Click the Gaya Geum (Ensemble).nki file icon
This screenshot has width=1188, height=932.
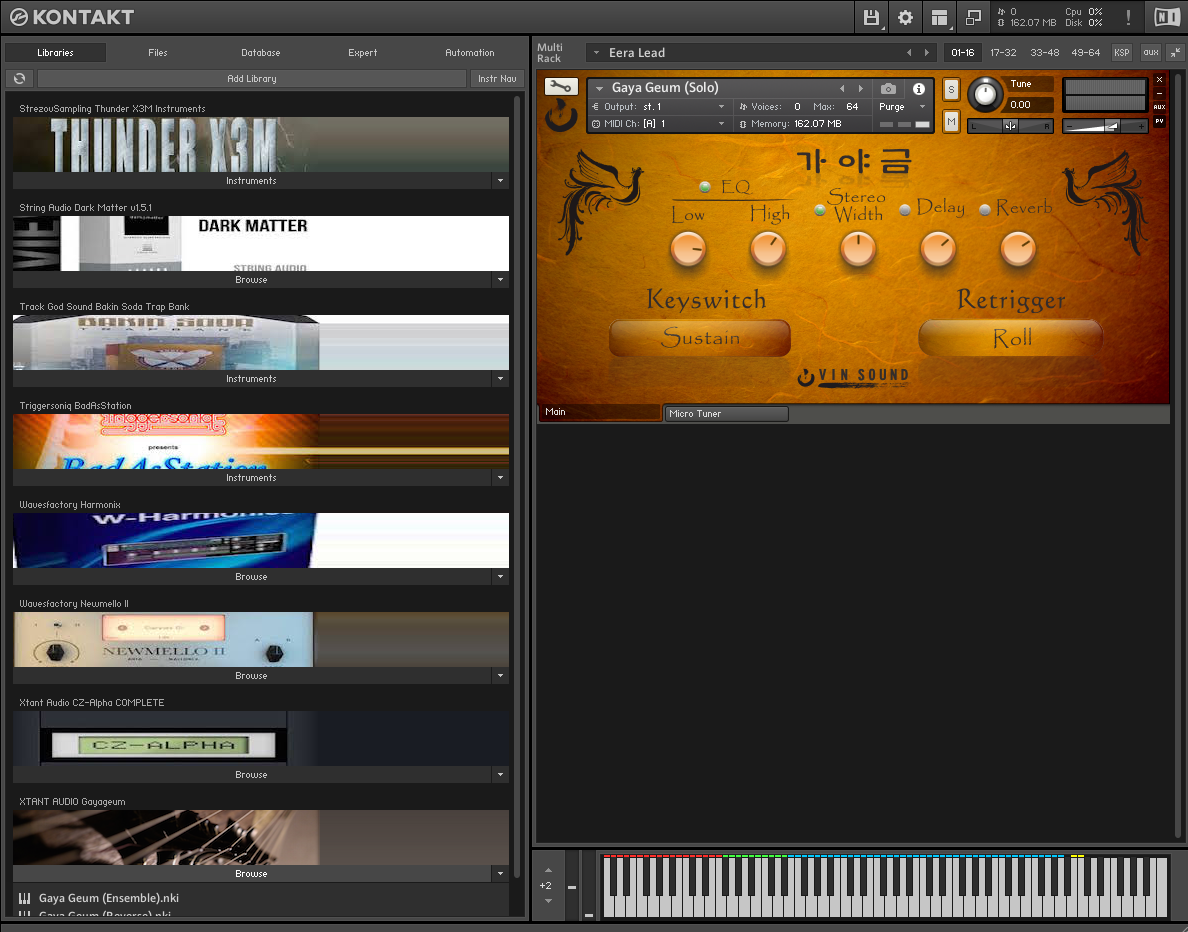(x=25, y=898)
